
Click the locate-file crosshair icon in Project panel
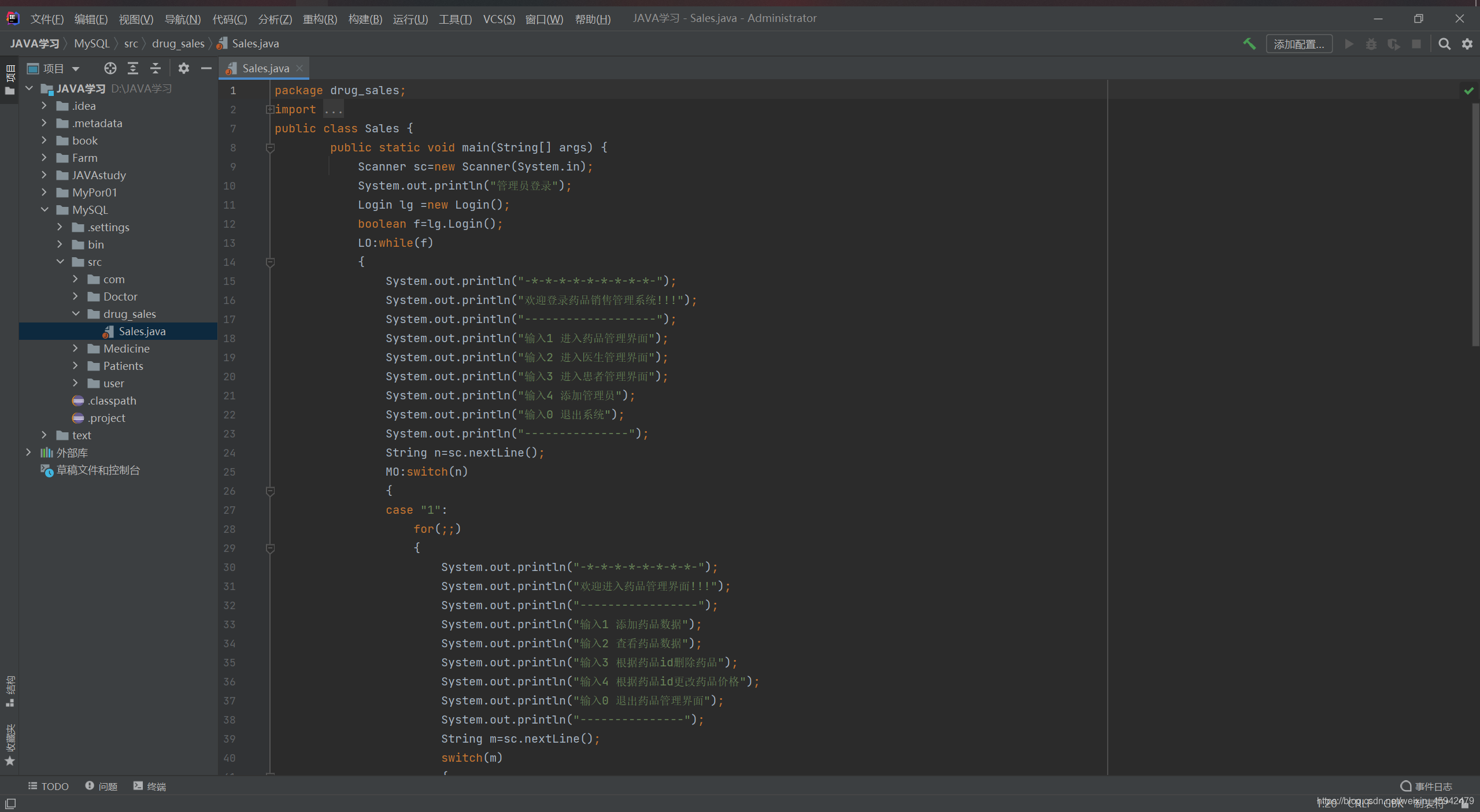(110, 68)
